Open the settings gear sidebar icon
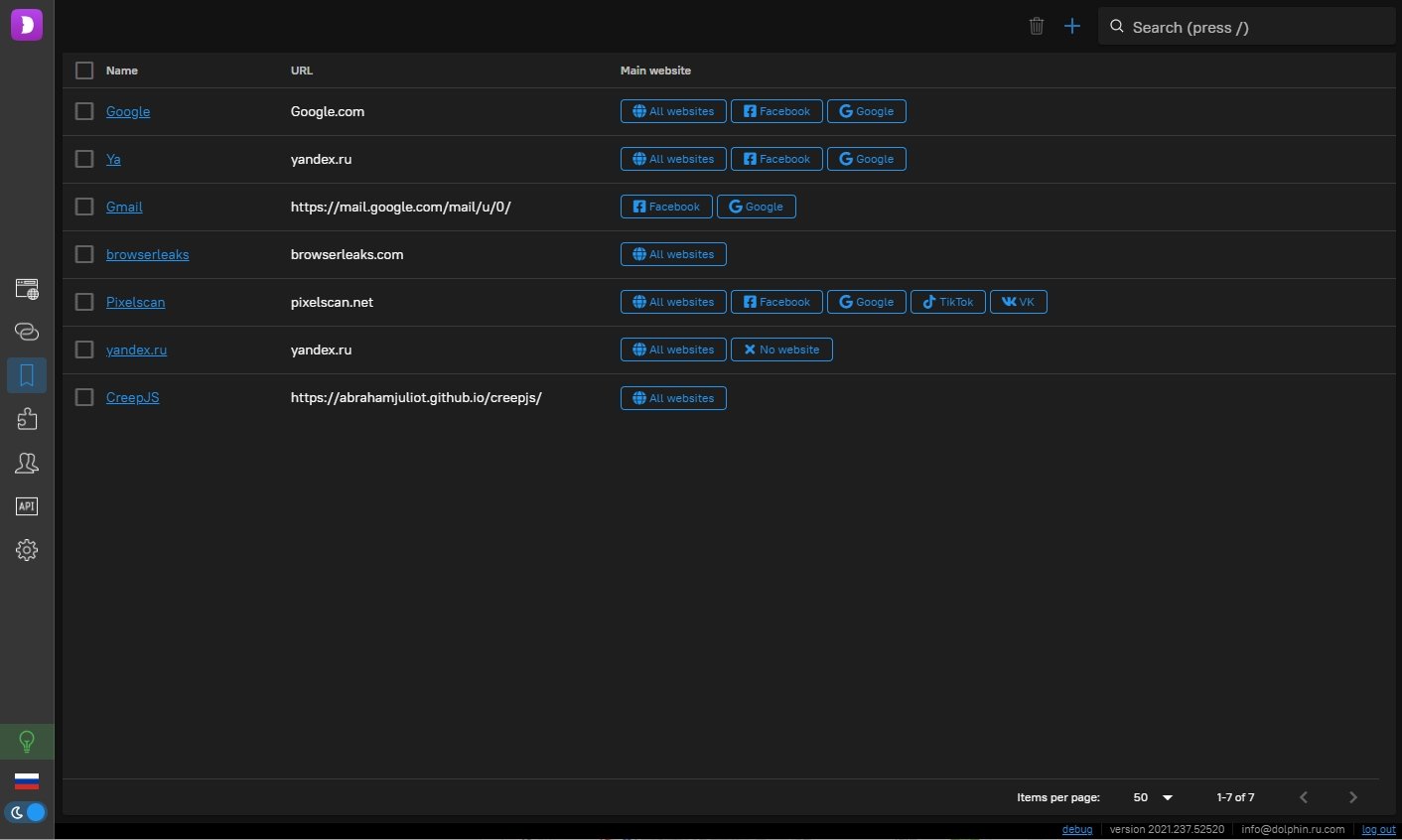1402x840 pixels. 27,550
